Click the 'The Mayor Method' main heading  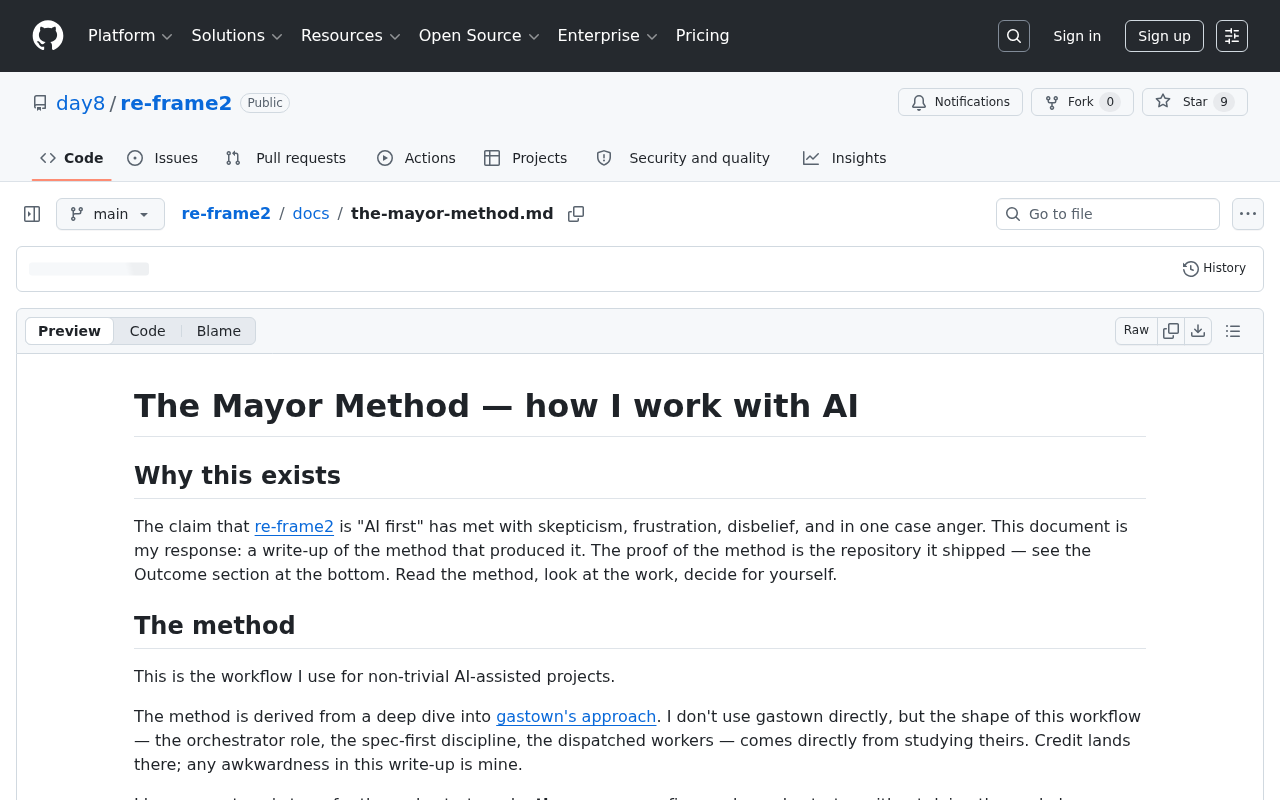click(x=496, y=406)
